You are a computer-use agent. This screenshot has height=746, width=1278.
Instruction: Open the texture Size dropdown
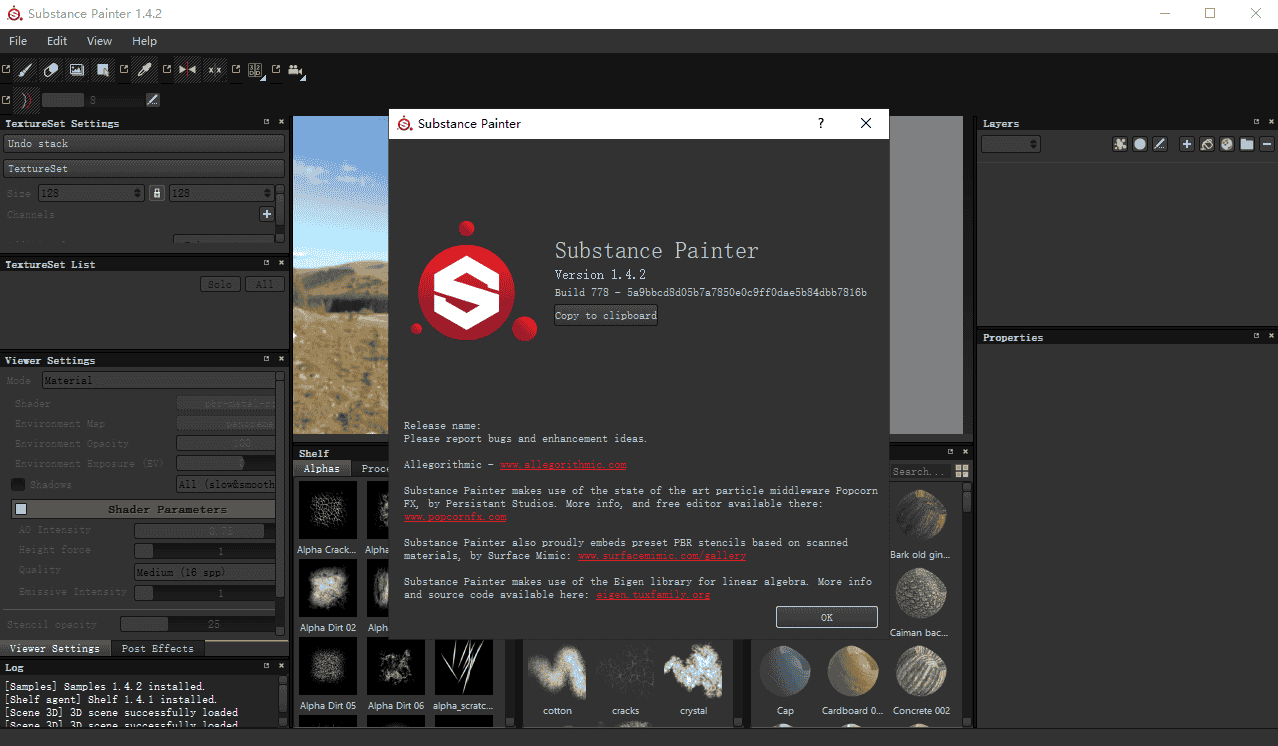pos(90,192)
